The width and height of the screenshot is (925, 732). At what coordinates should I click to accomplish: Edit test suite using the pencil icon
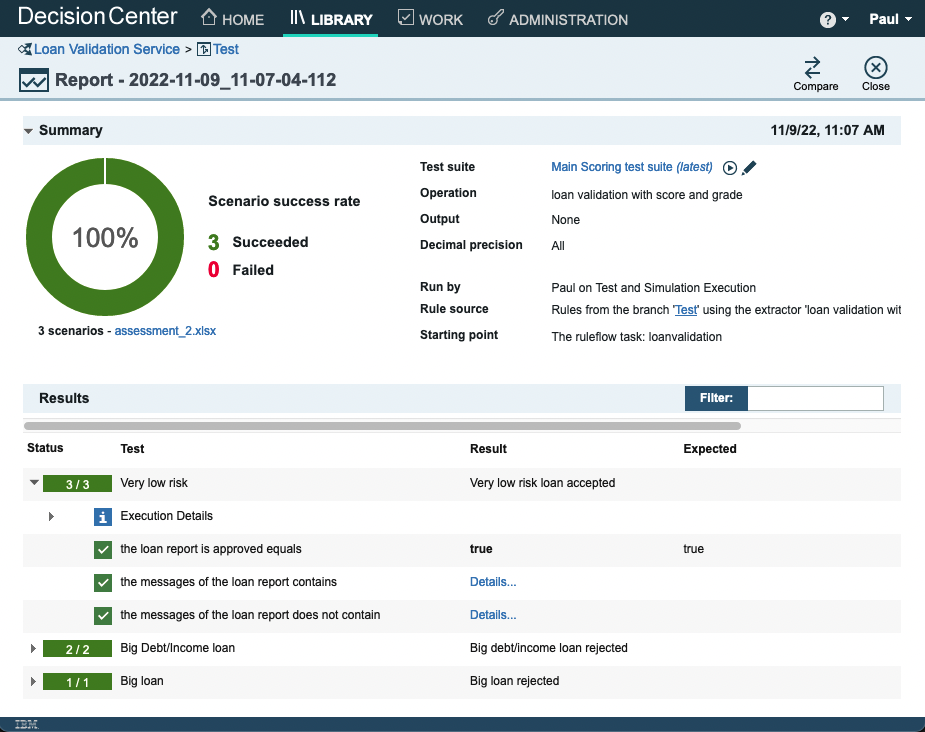coord(749,168)
